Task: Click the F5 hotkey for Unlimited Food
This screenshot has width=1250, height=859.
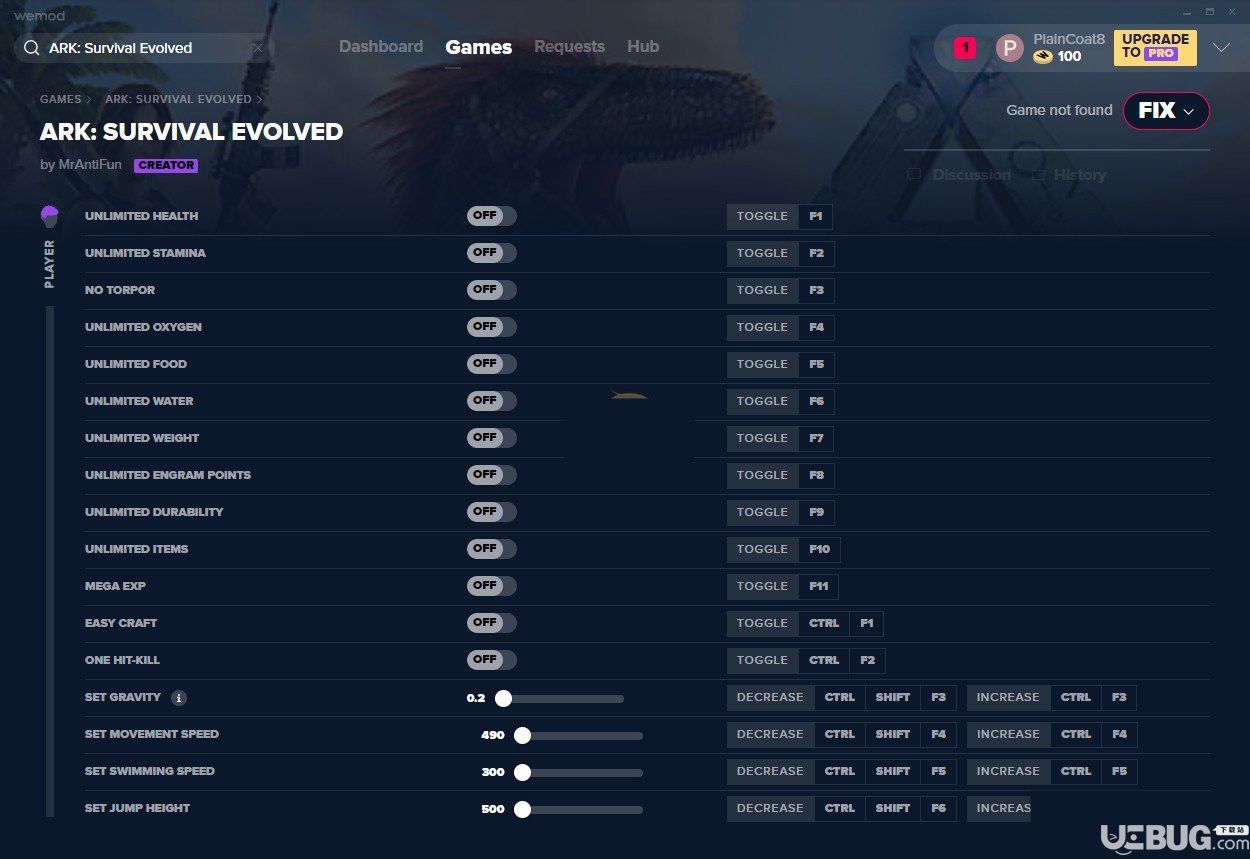Action: click(817, 364)
